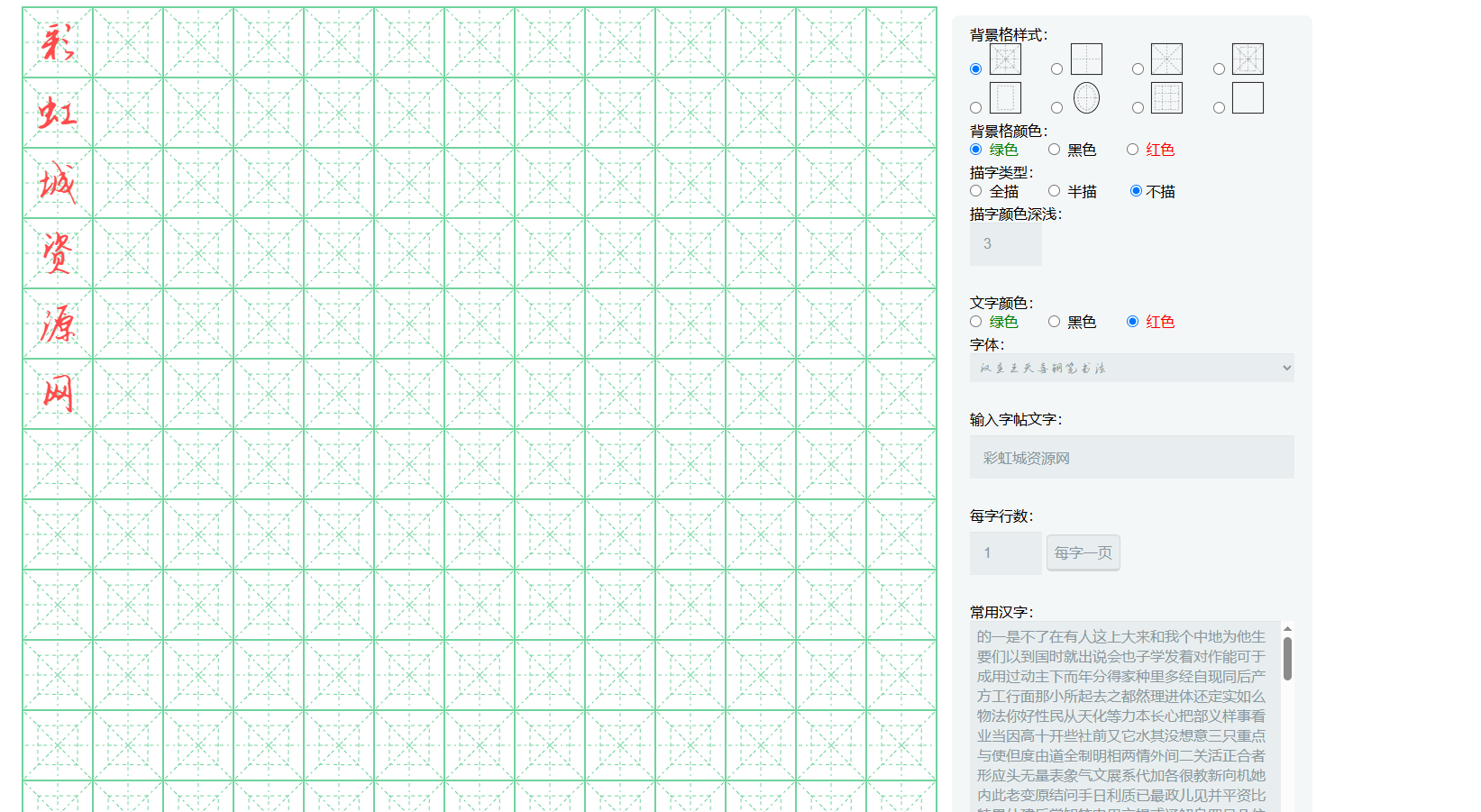This screenshot has width=1481, height=812.
Task: Click the currently selected grid style icon
Action: pyautogui.click(x=1004, y=59)
